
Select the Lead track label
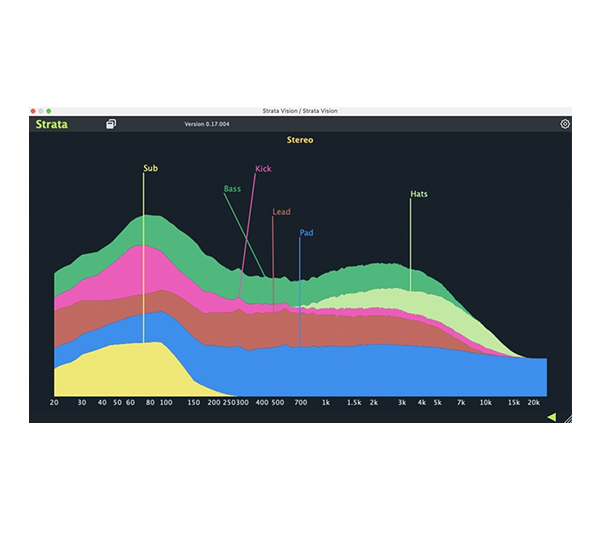click(x=281, y=212)
